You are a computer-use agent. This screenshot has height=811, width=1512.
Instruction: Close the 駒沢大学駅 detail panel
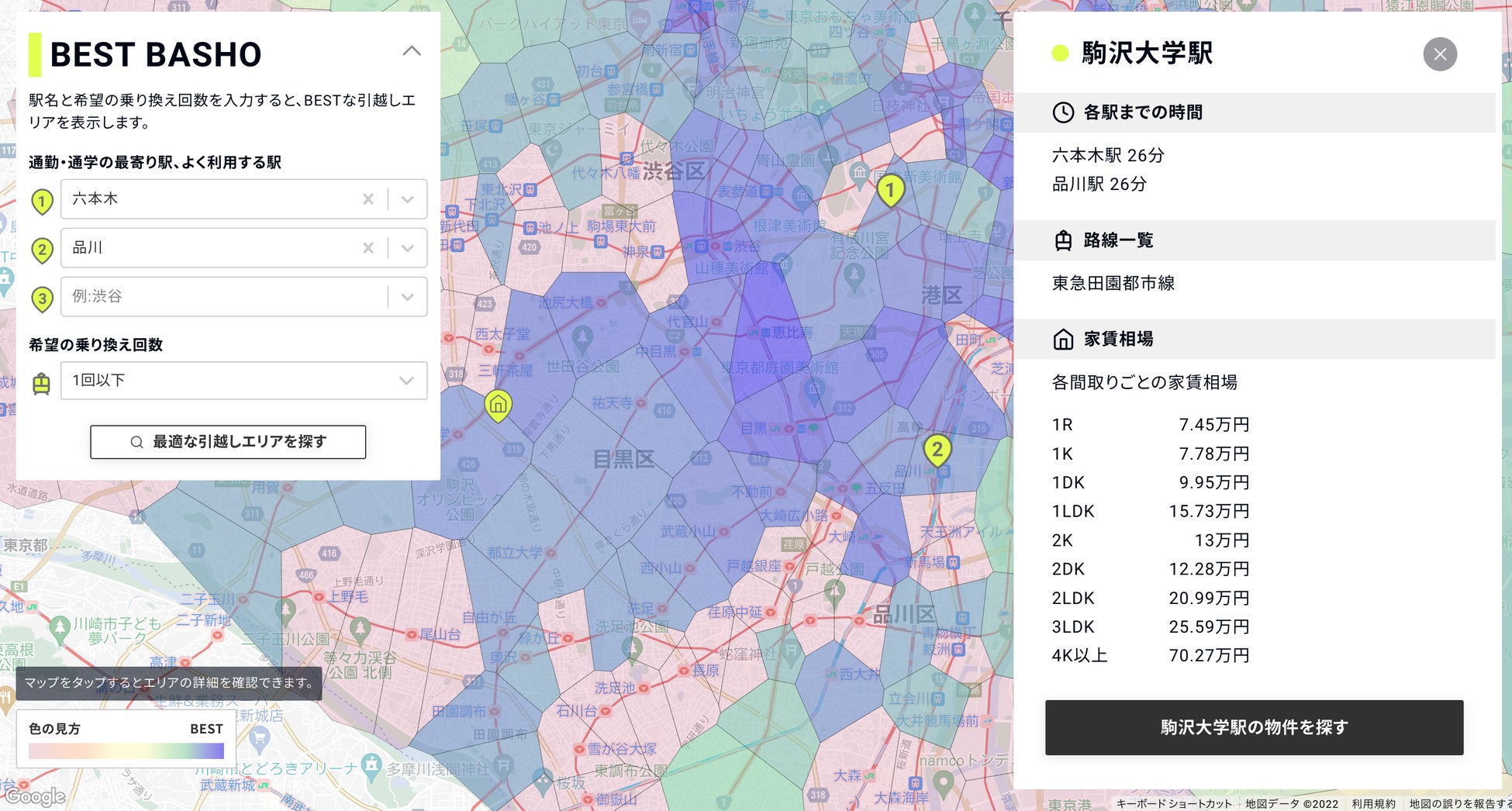(x=1439, y=54)
